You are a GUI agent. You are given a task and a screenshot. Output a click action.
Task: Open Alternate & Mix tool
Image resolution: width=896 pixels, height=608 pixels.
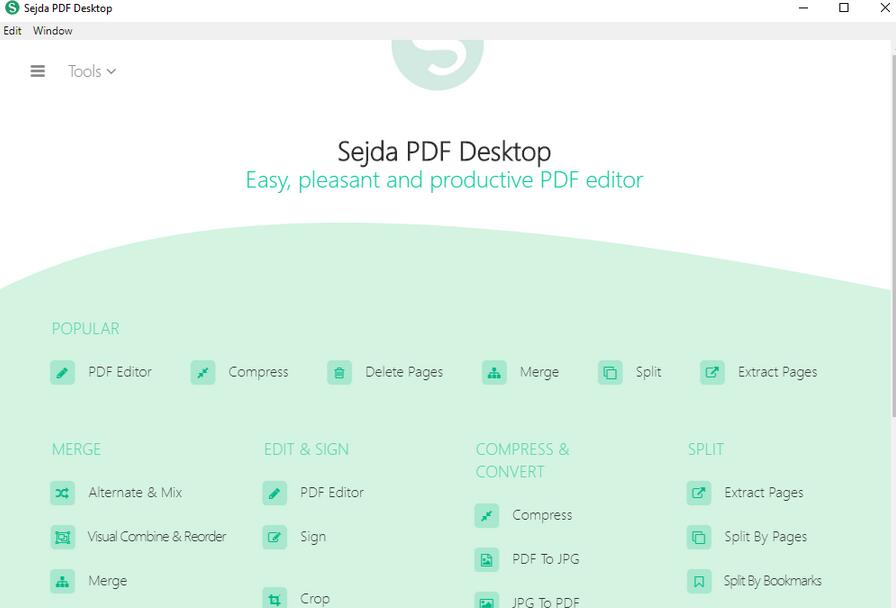(x=135, y=493)
